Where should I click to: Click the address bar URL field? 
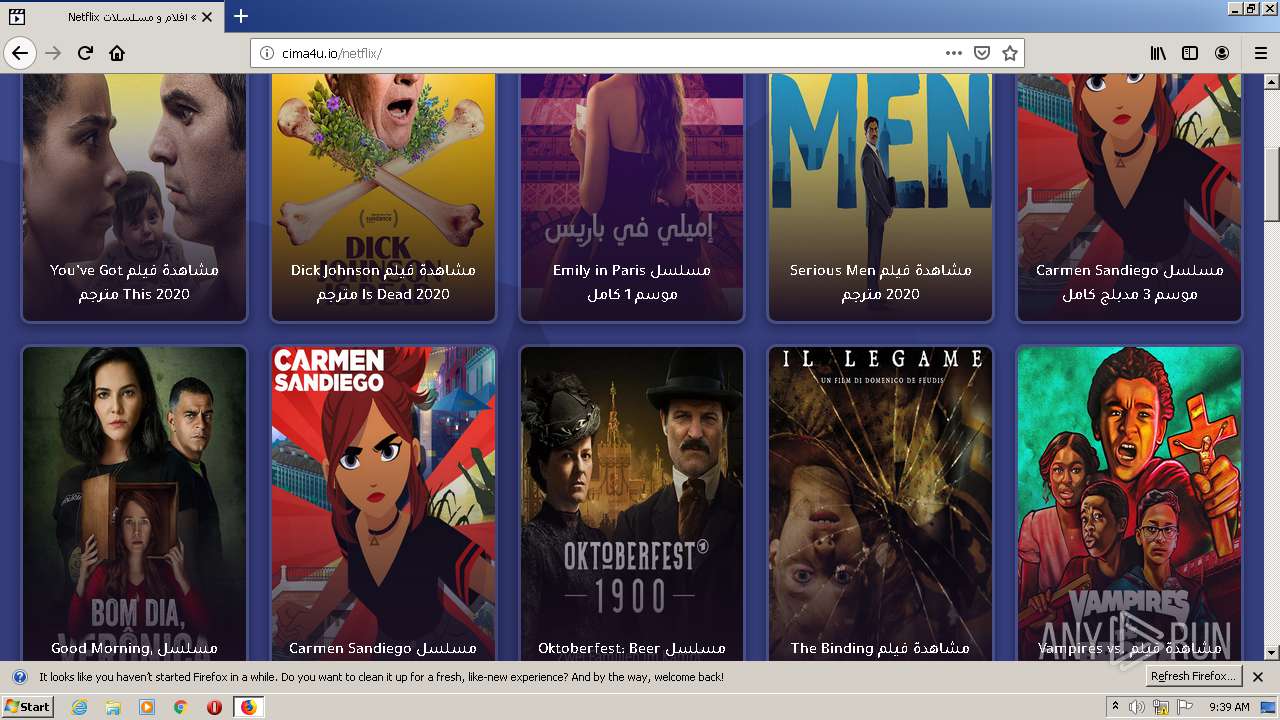638,53
